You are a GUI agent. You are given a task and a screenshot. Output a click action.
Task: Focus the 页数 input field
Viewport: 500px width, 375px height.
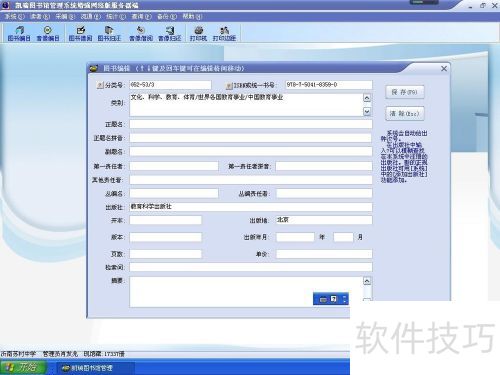coord(166,254)
